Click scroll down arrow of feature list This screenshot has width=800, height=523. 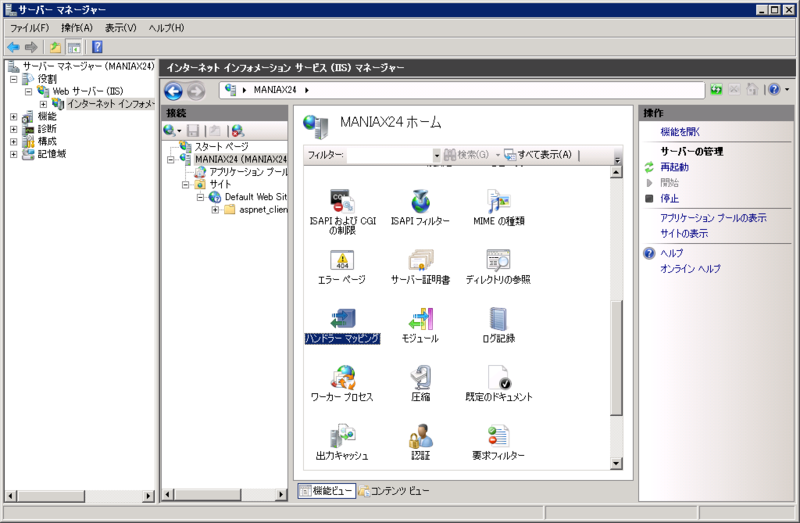click(x=616, y=463)
